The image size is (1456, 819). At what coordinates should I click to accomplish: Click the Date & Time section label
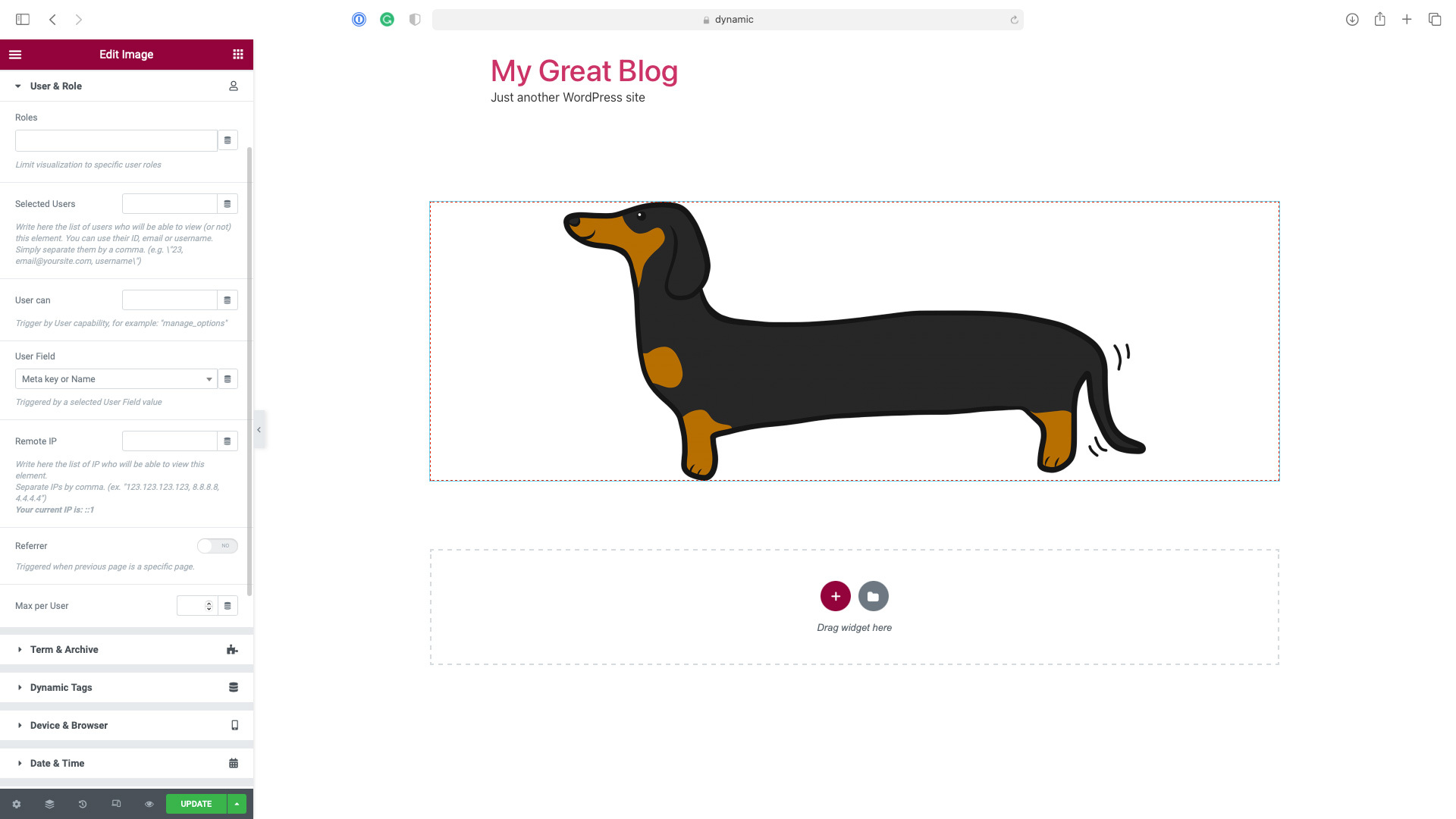[57, 763]
